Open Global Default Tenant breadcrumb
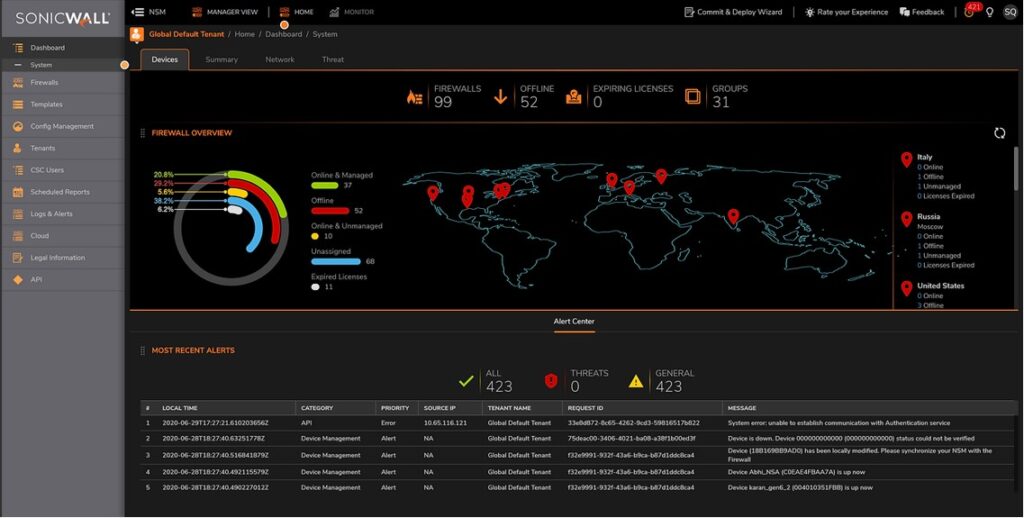The width and height of the screenshot is (1024, 518). tap(186, 34)
